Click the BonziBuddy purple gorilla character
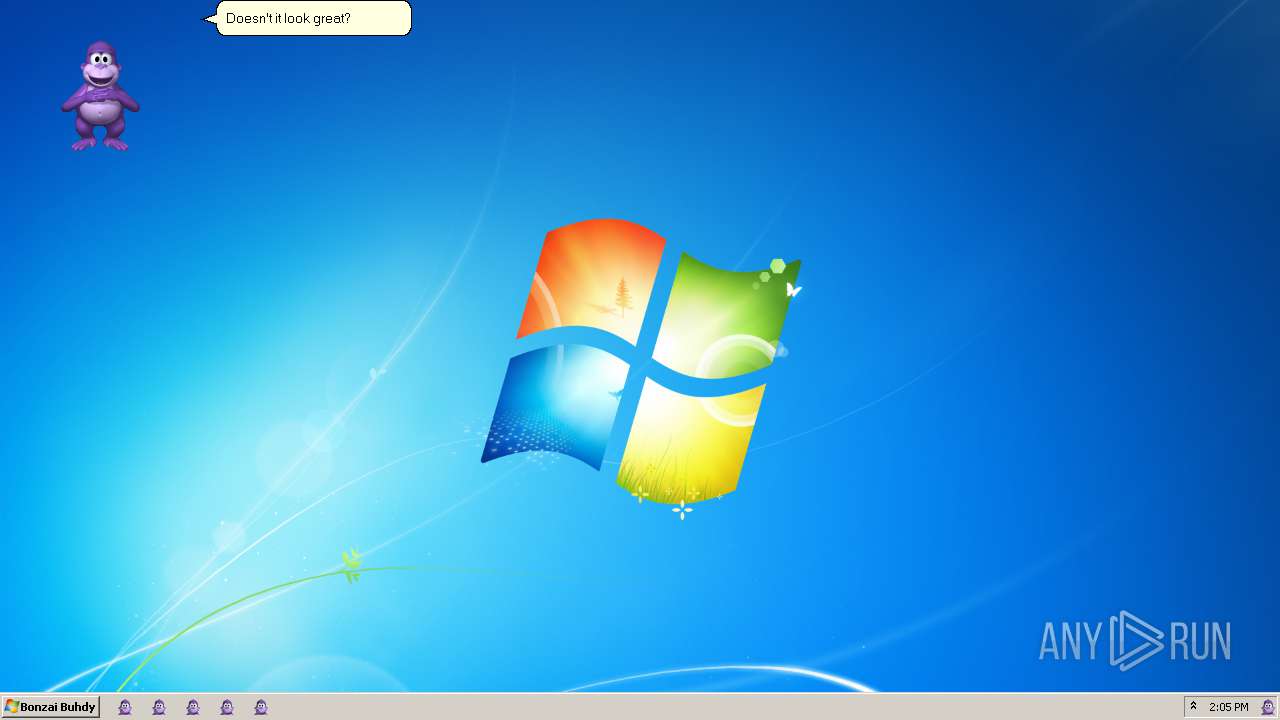1280x720 pixels. [x=100, y=96]
